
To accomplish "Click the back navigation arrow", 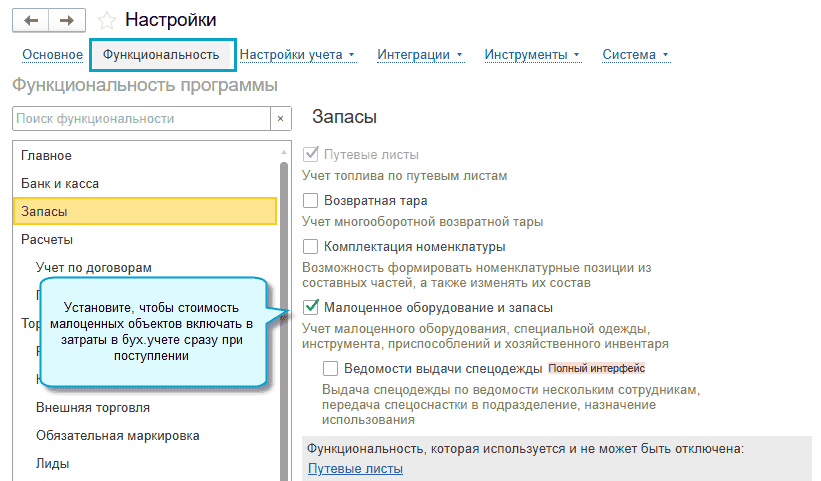I will click(30, 21).
